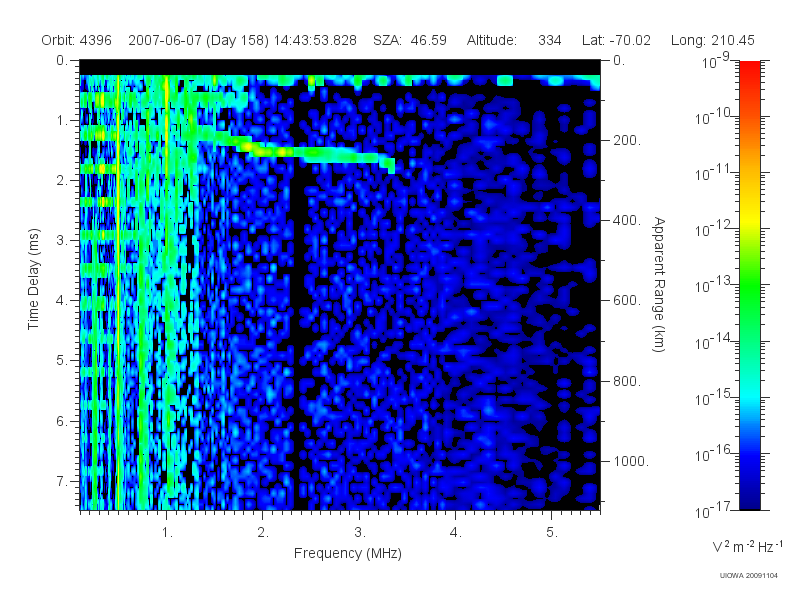800x600 pixels.
Task: Click the red top of the color bar
Action: (x=749, y=69)
